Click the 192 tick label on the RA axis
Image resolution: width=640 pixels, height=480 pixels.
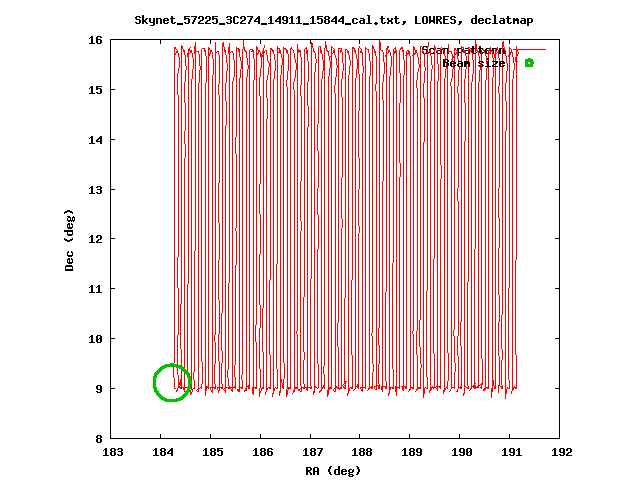point(561,452)
